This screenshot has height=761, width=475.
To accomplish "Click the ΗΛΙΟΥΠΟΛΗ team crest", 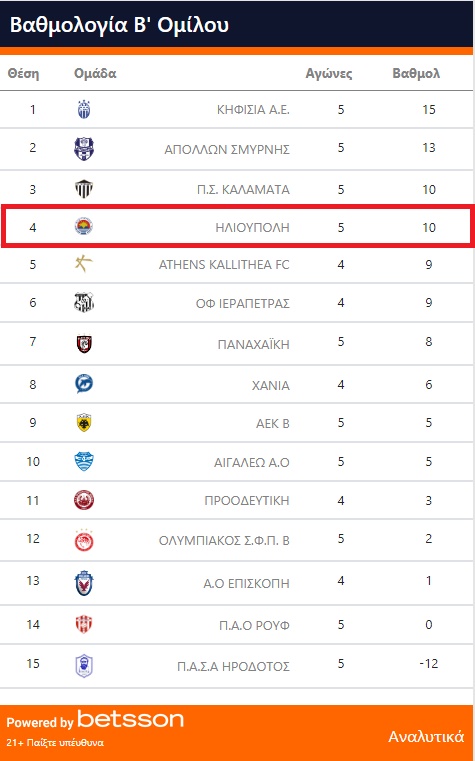I will (x=84, y=226).
